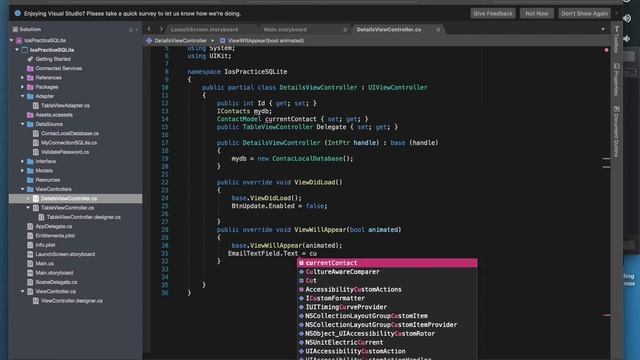Viewport: 640px width, 360px height.
Task: Navigate forward with the right arrow by tabs
Action: [161, 29]
